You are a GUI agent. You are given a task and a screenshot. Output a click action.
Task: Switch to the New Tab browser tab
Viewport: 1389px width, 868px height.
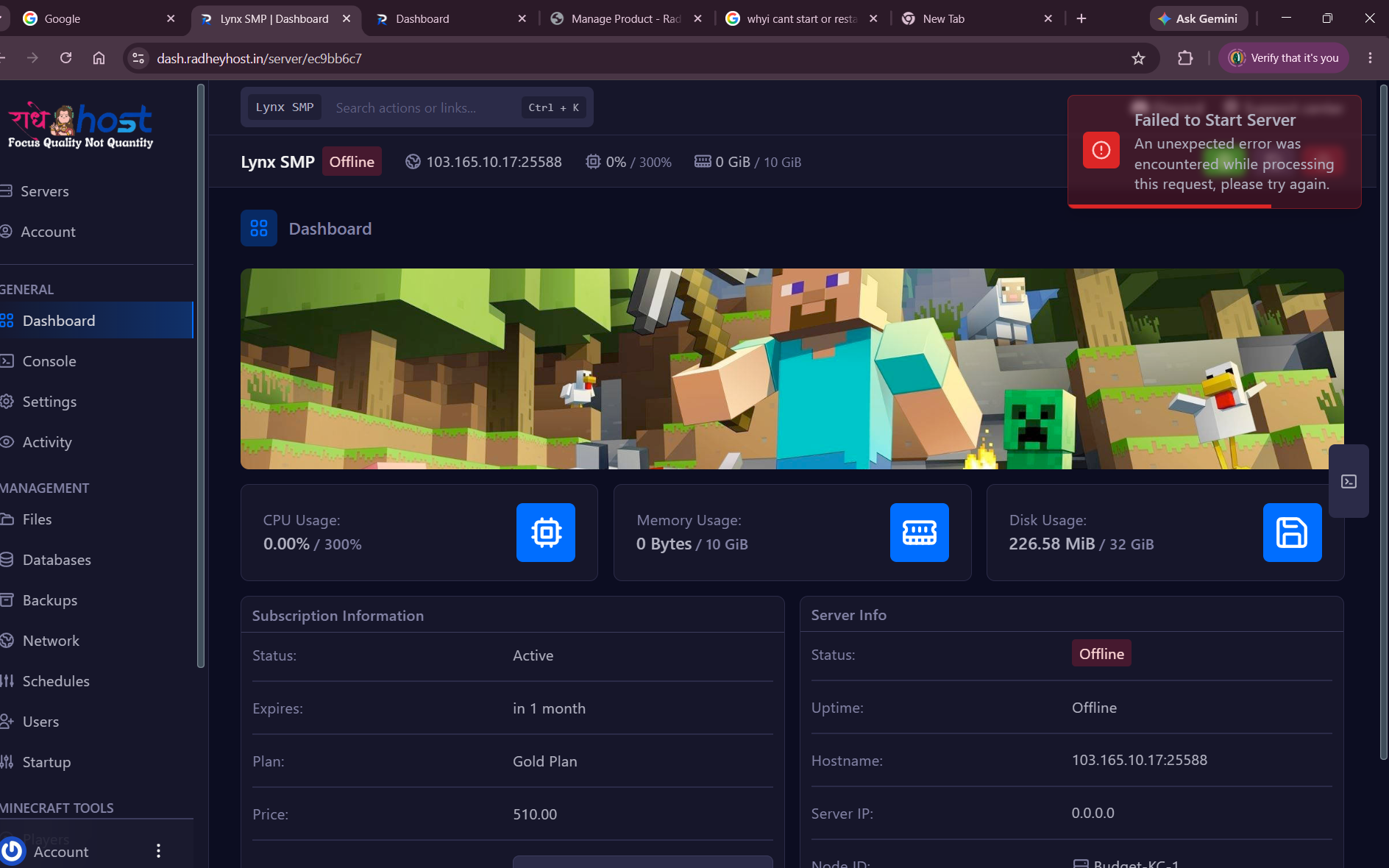(x=978, y=18)
